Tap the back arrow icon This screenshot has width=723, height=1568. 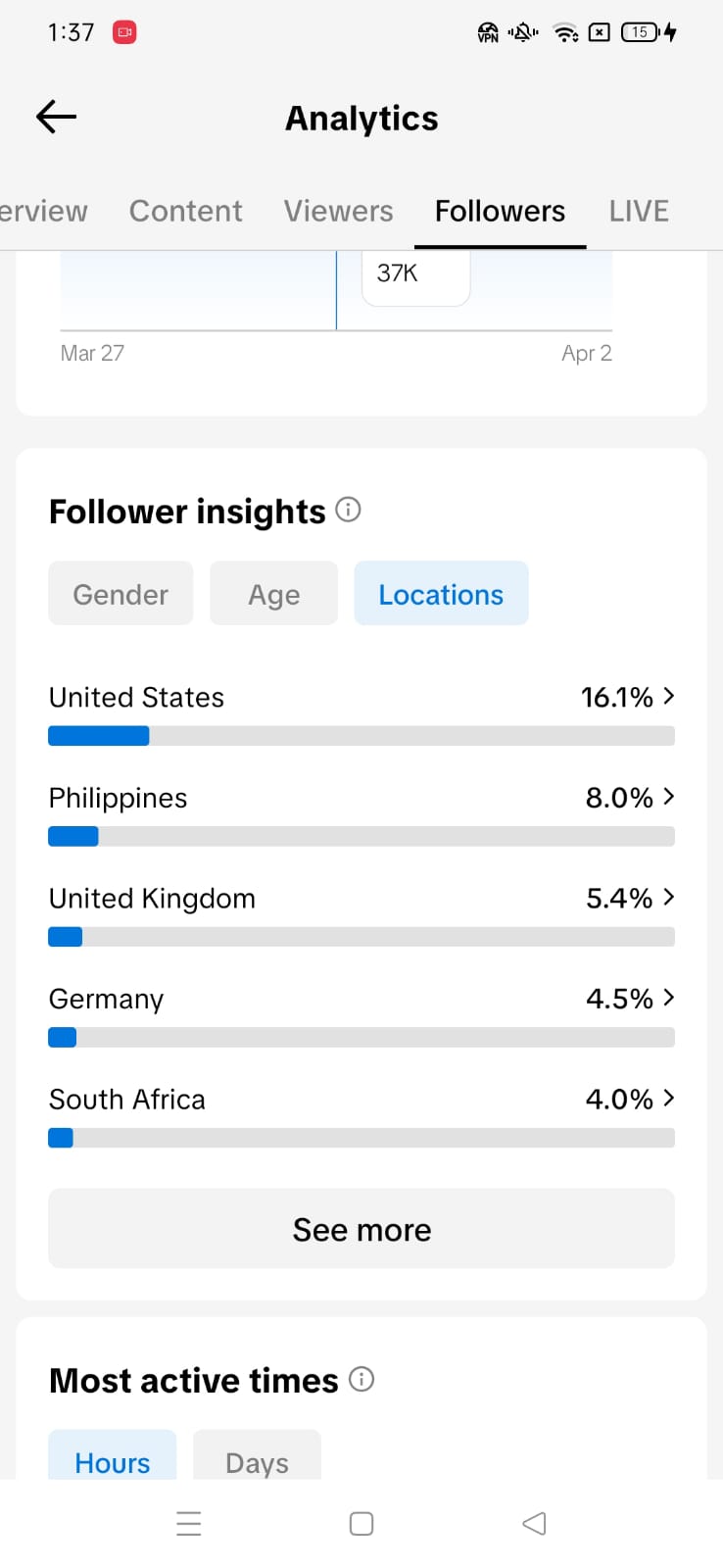[x=56, y=118]
